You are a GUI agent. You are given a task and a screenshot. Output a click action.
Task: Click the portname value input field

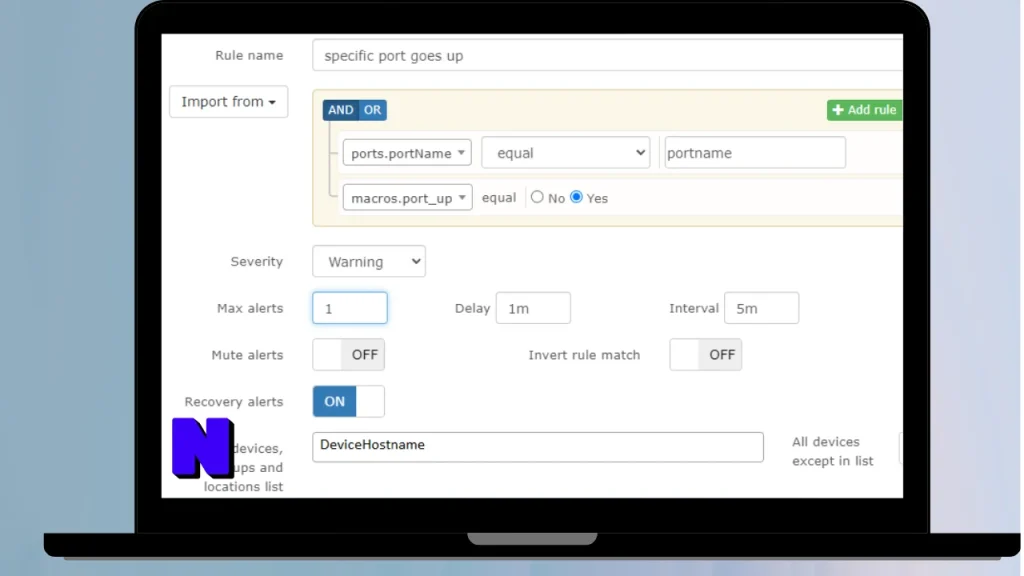[x=755, y=153]
